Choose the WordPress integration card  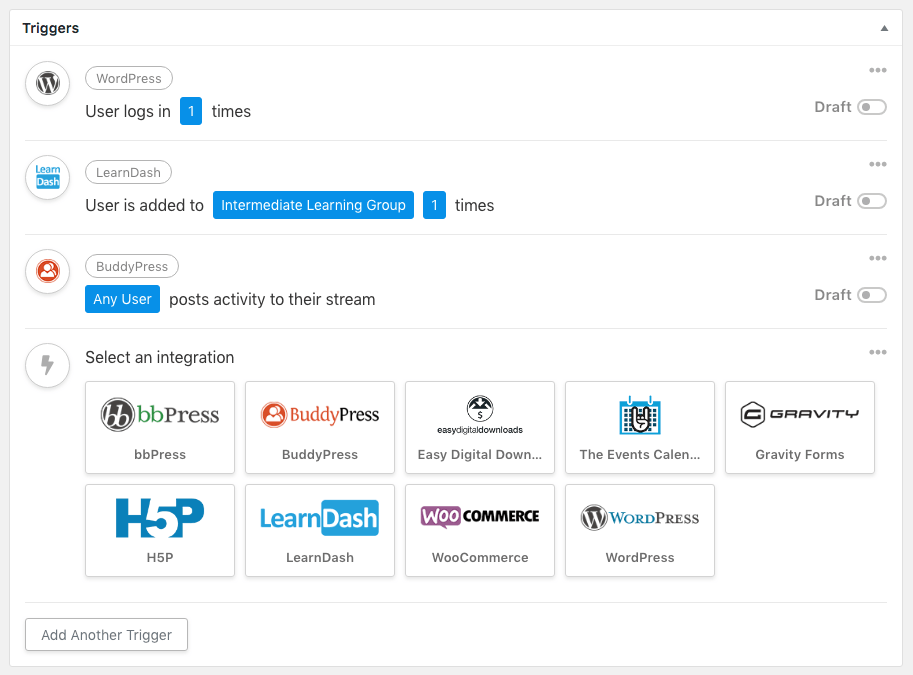pyautogui.click(x=640, y=531)
